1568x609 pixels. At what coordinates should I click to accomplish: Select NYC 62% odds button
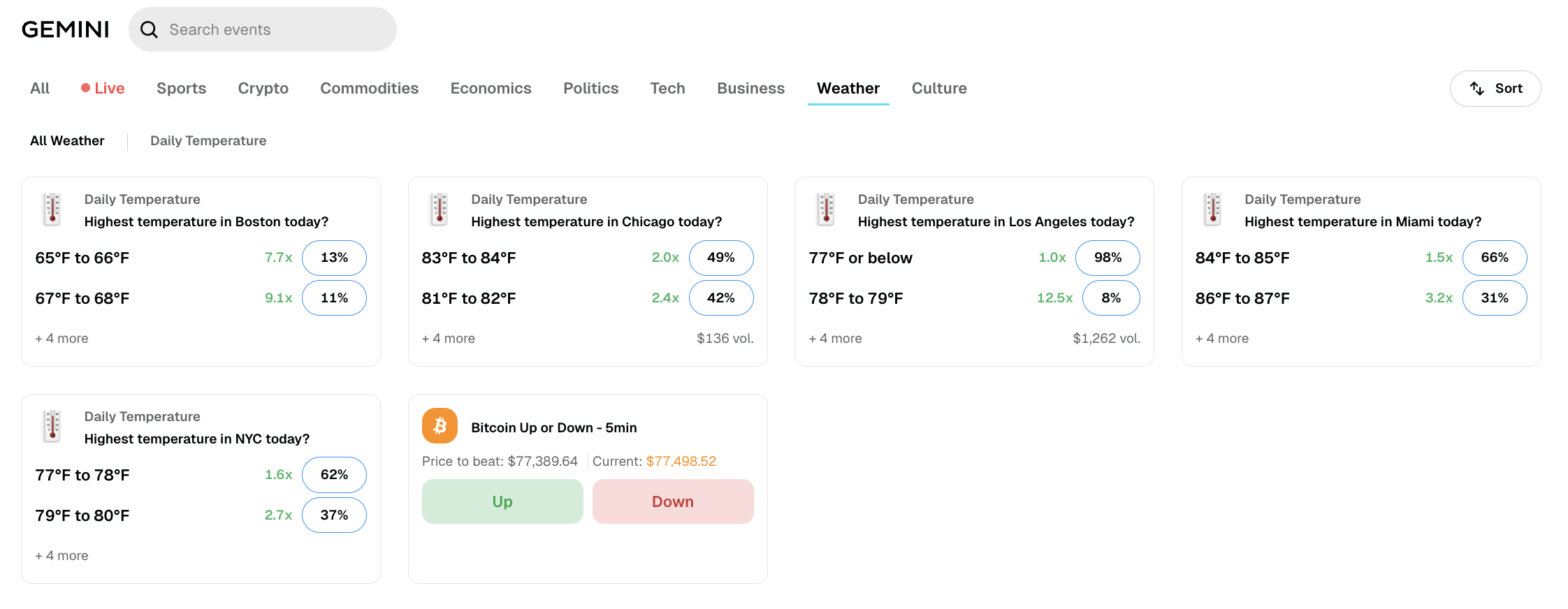pos(334,475)
